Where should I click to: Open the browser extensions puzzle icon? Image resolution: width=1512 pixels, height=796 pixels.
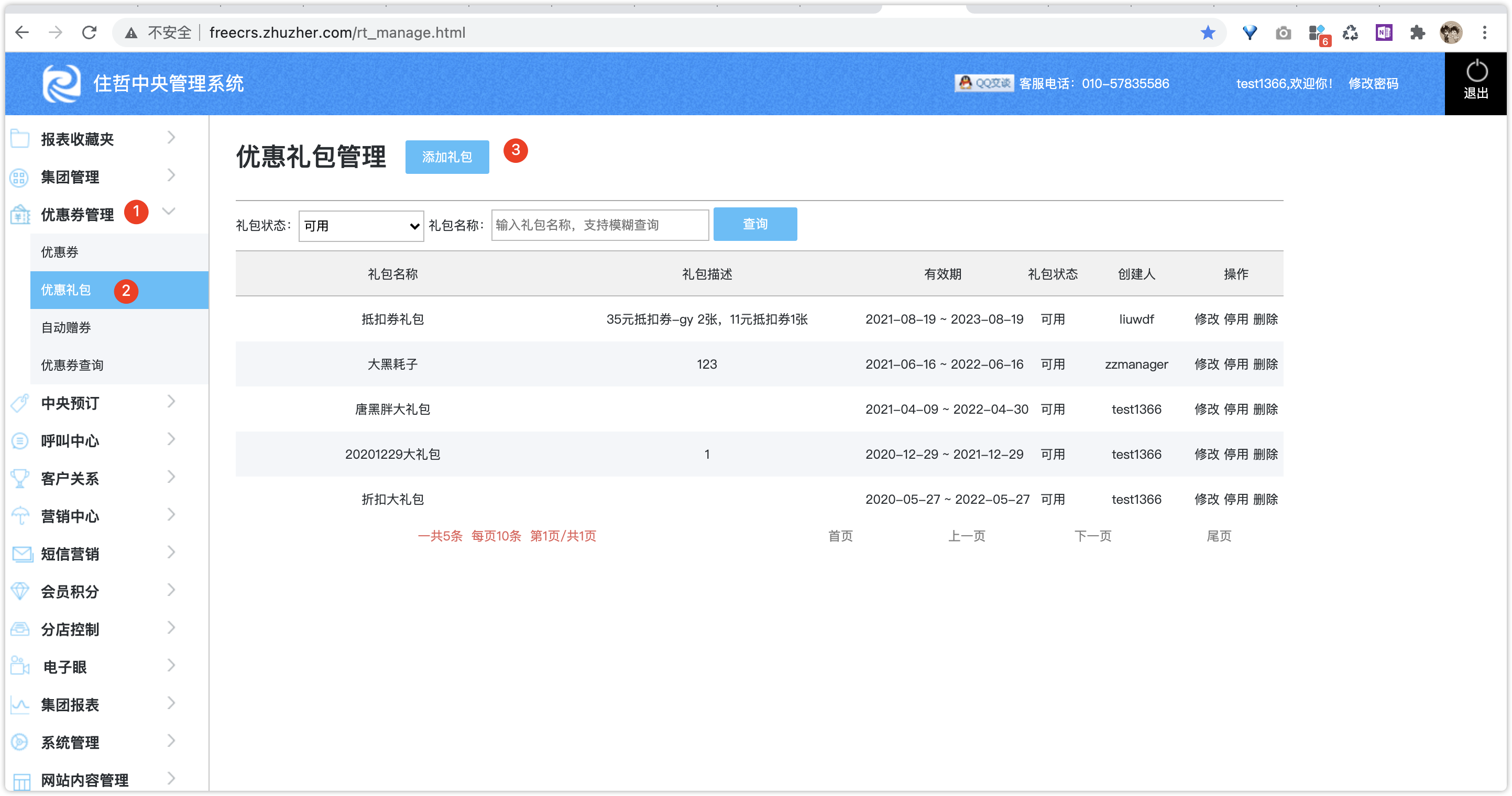[1417, 33]
